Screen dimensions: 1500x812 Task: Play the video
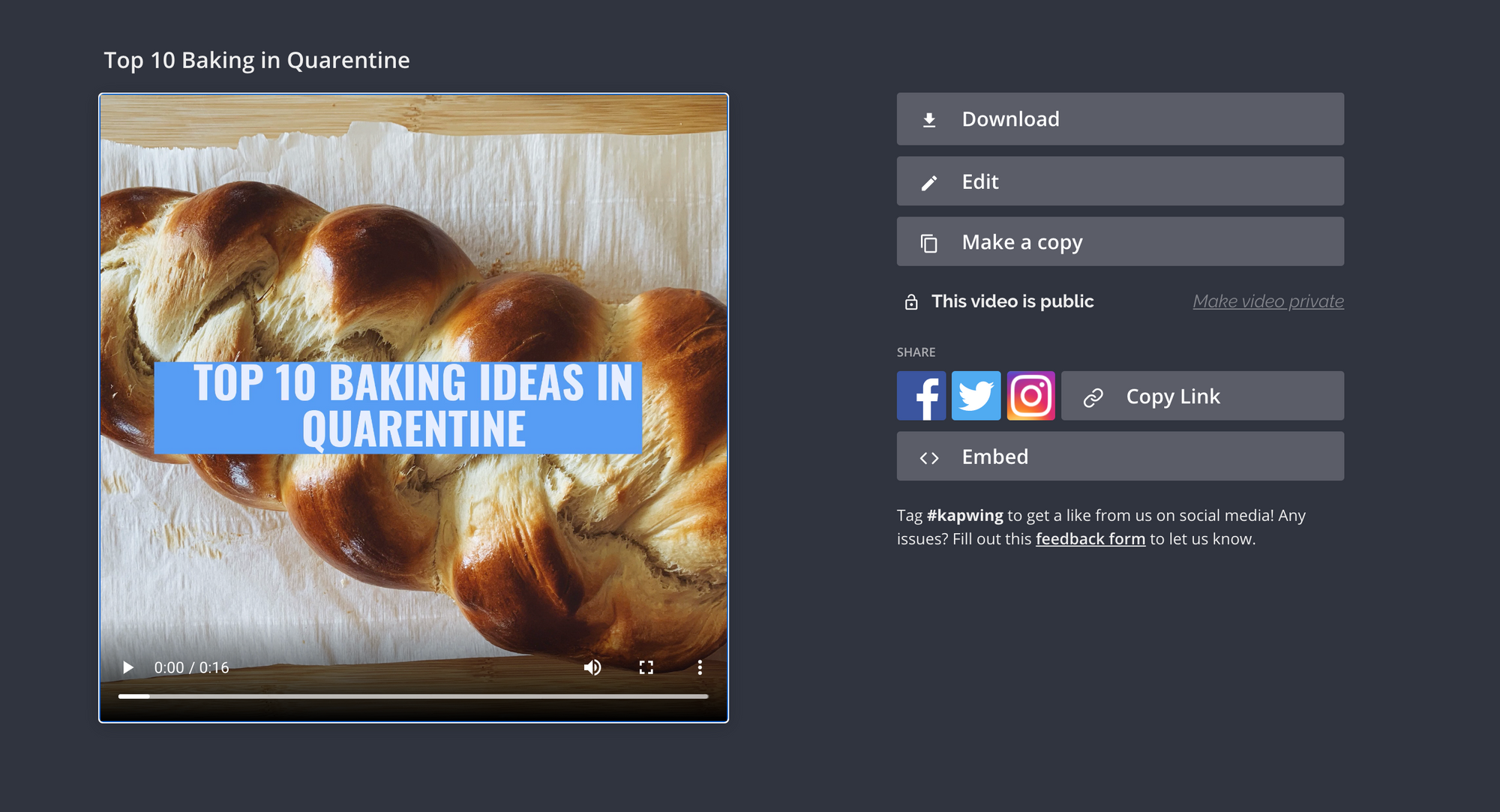point(128,667)
